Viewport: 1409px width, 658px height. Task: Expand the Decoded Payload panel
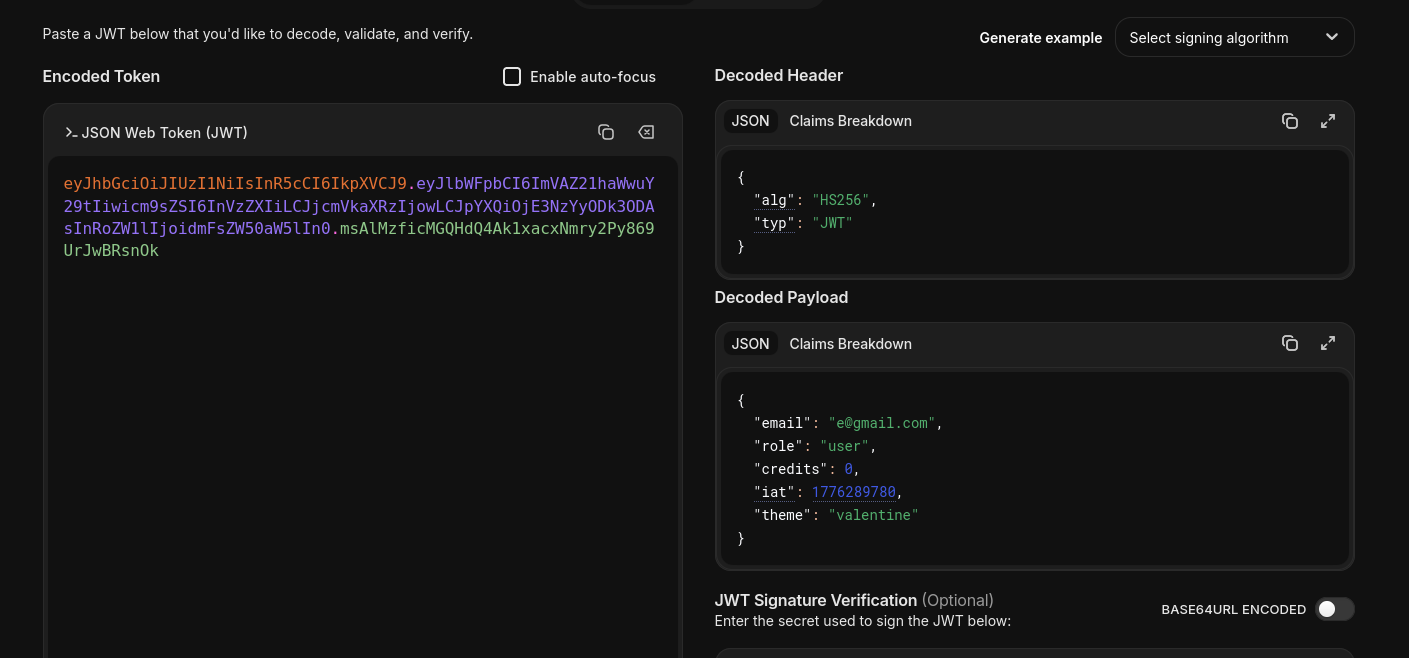point(1328,343)
